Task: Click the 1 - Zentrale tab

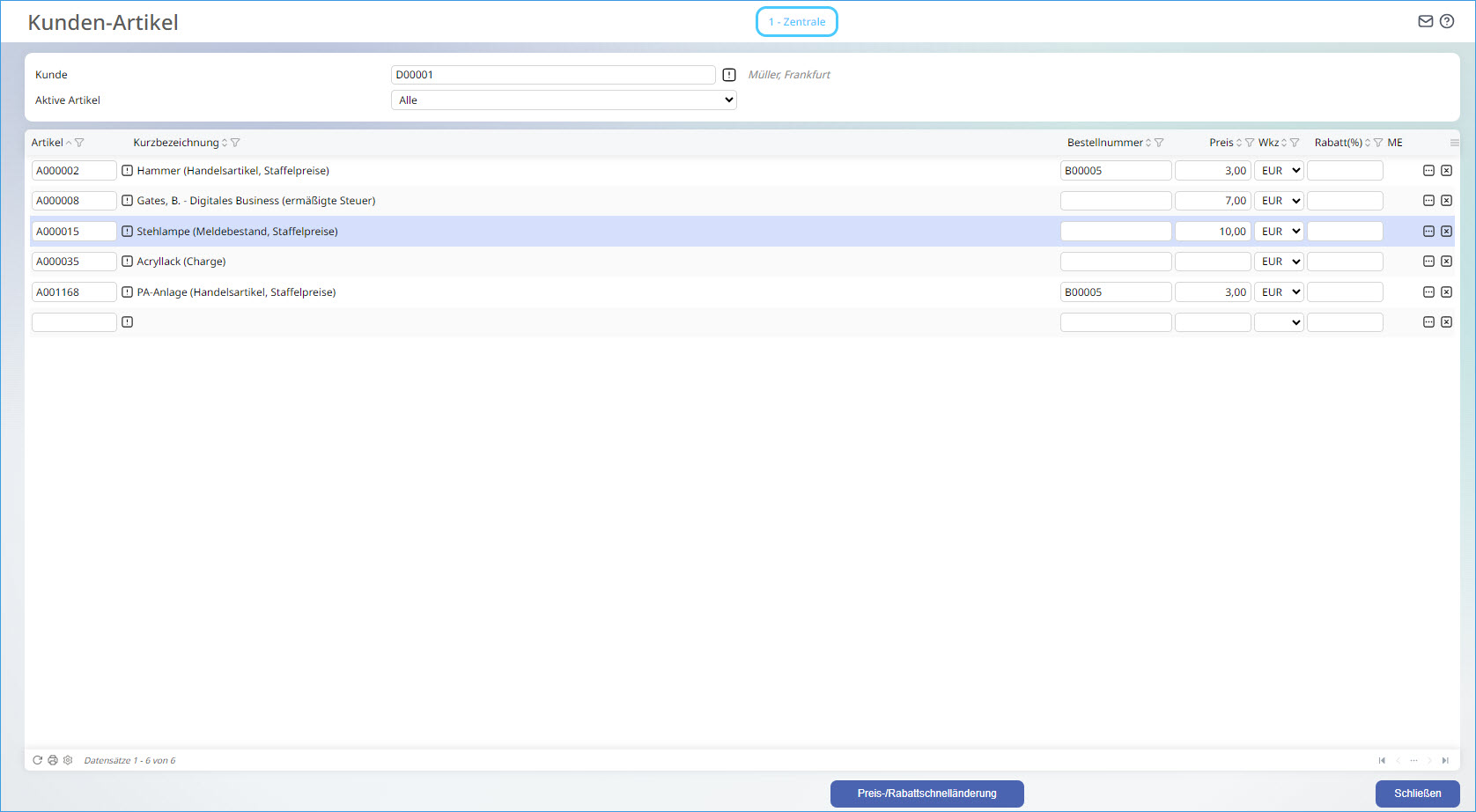Action: [x=796, y=22]
